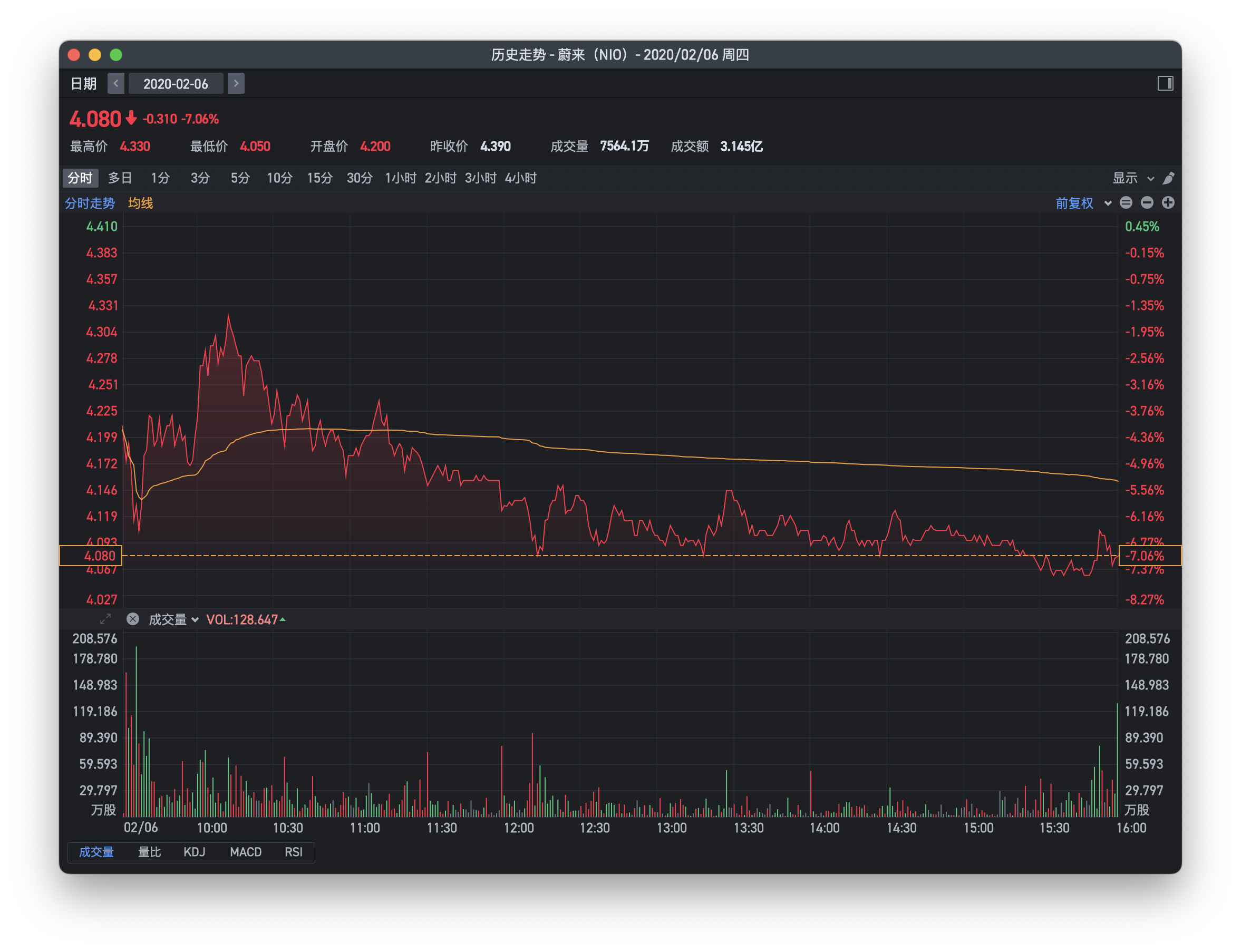This screenshot has height=952, width=1241.
Task: Maximize window with green button
Action: 115,55
